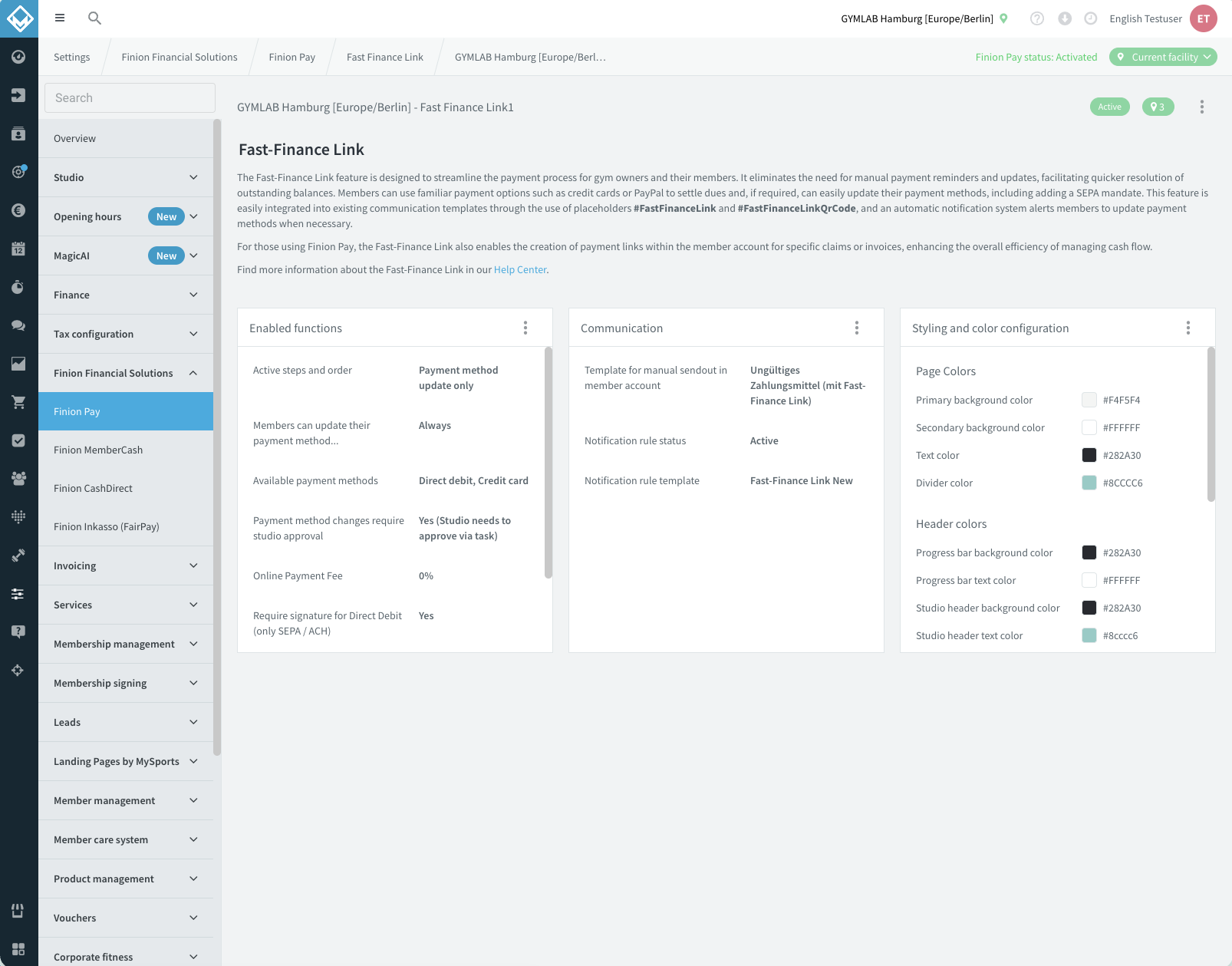This screenshot has height=966, width=1232.
Task: Open the checkmark tasks icon in sidebar
Action: [x=18, y=440]
